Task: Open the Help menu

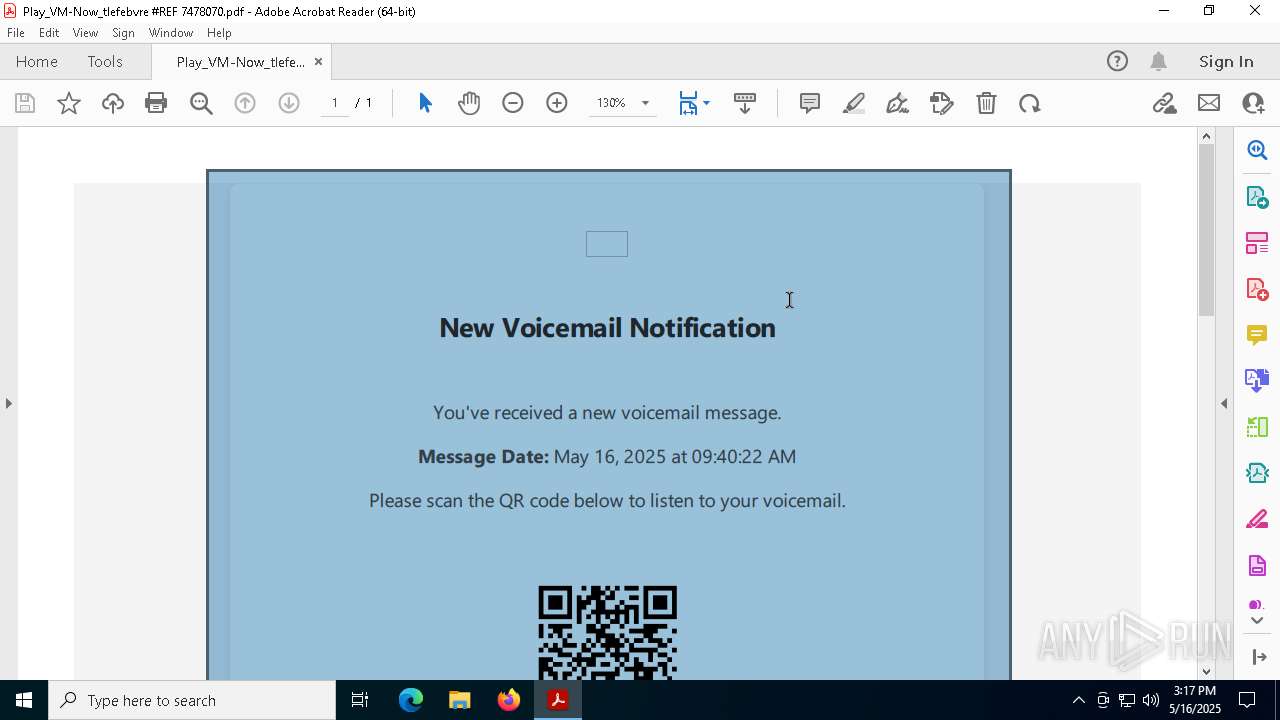Action: 219,33
